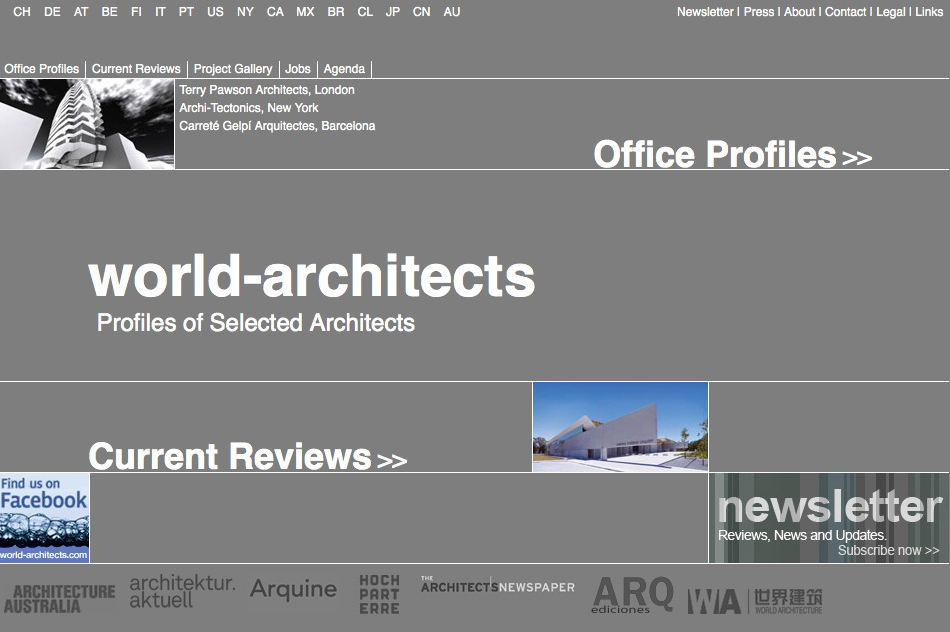Choose the AU country link
This screenshot has width=950, height=632.
pyautogui.click(x=451, y=12)
